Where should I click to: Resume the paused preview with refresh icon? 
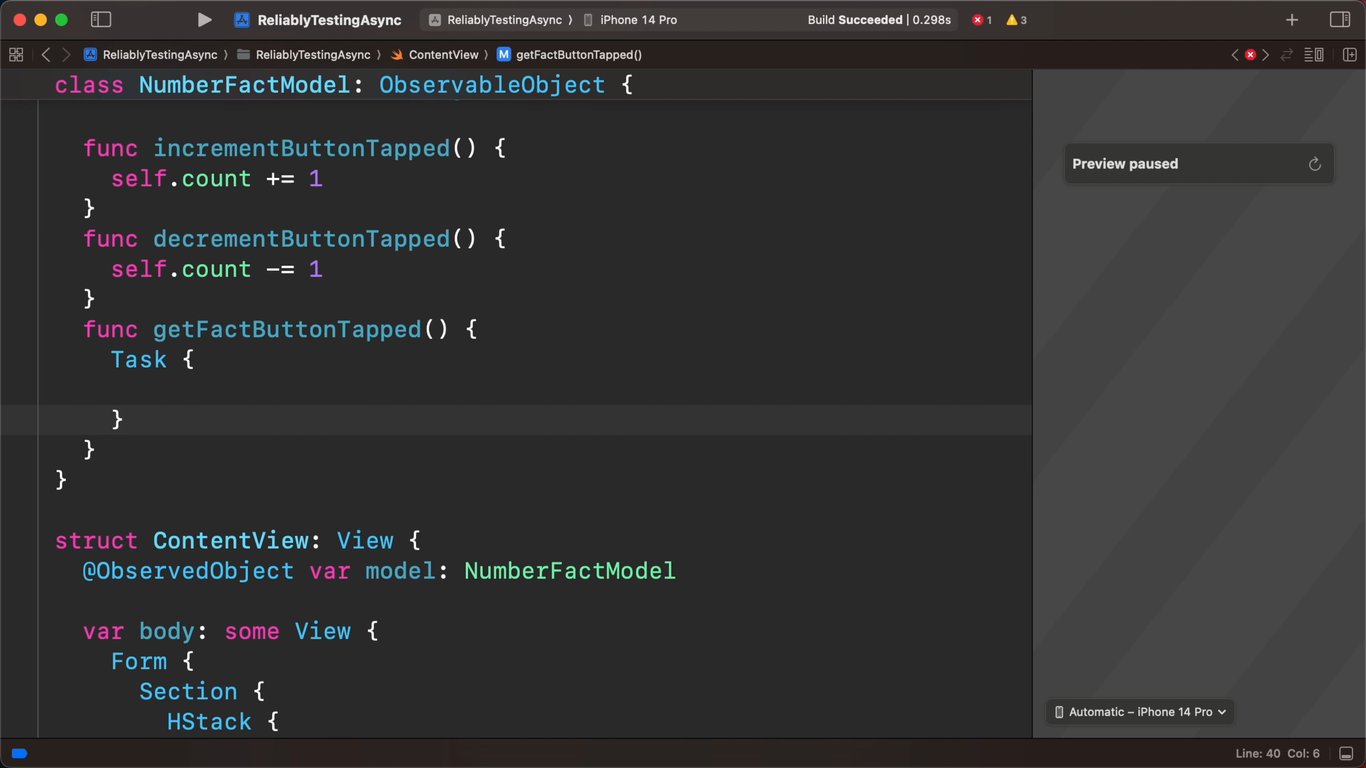click(x=1315, y=164)
